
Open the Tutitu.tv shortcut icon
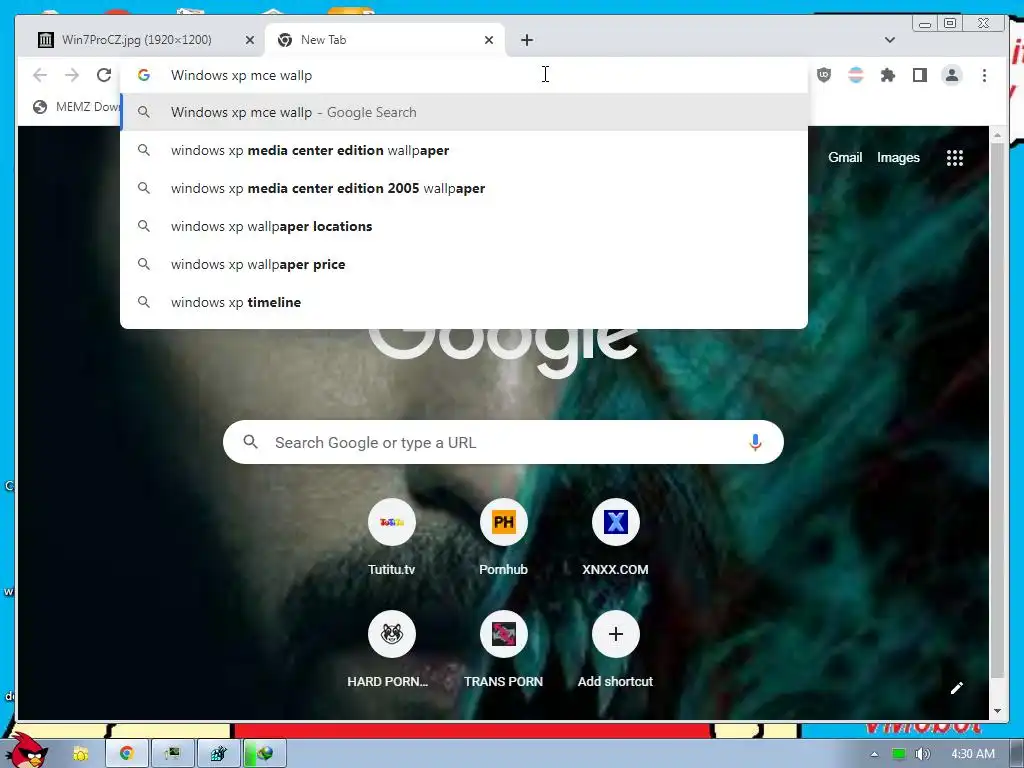pos(391,522)
